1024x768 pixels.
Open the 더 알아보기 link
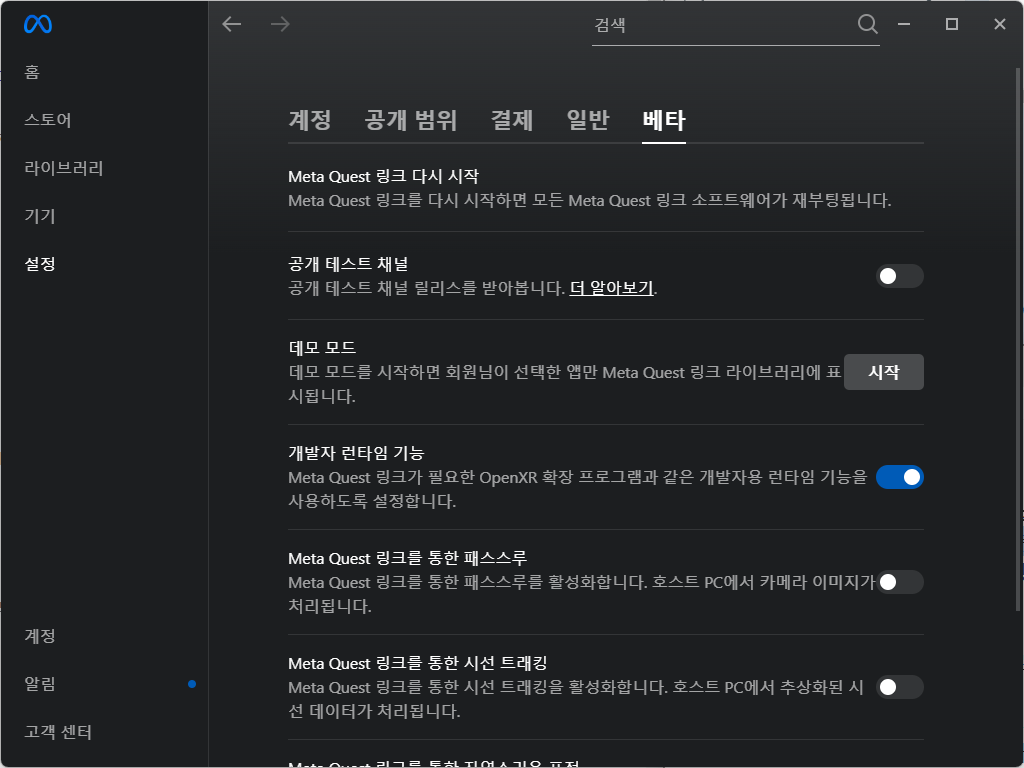tap(611, 288)
